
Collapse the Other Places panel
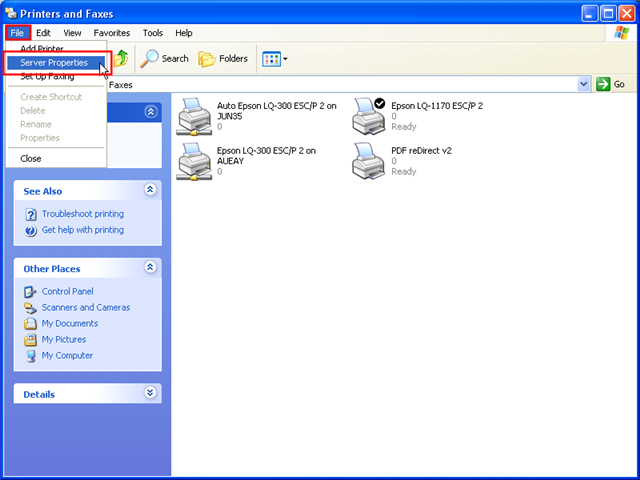150,268
